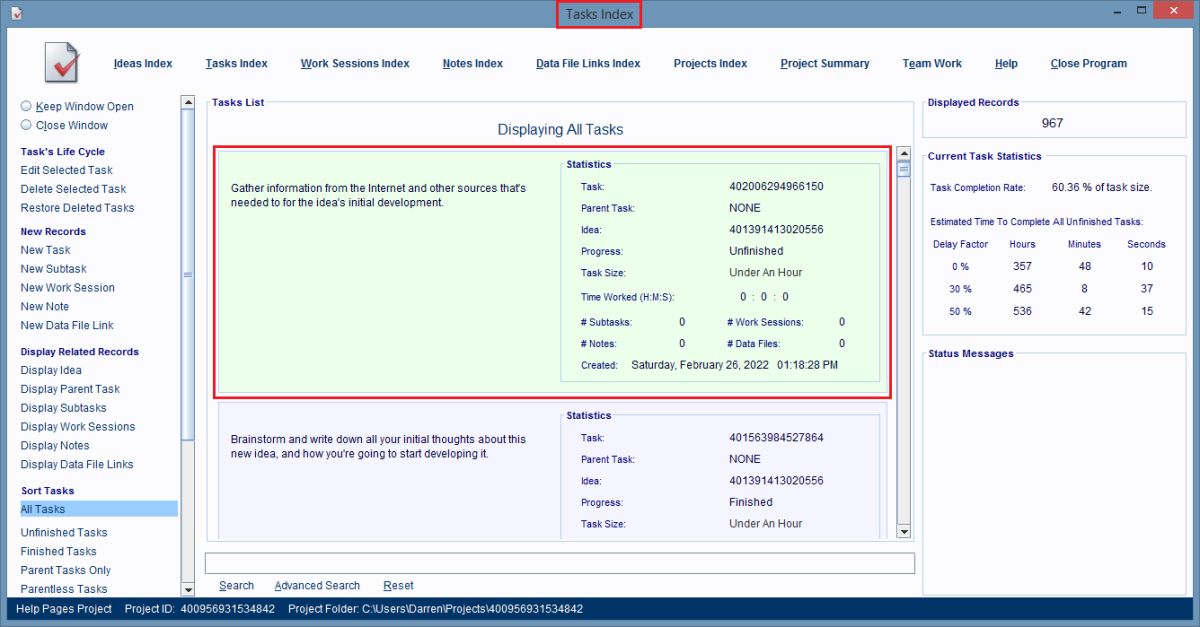Create a New Data File Link
Viewport: 1200px width, 627px height.
click(x=67, y=326)
